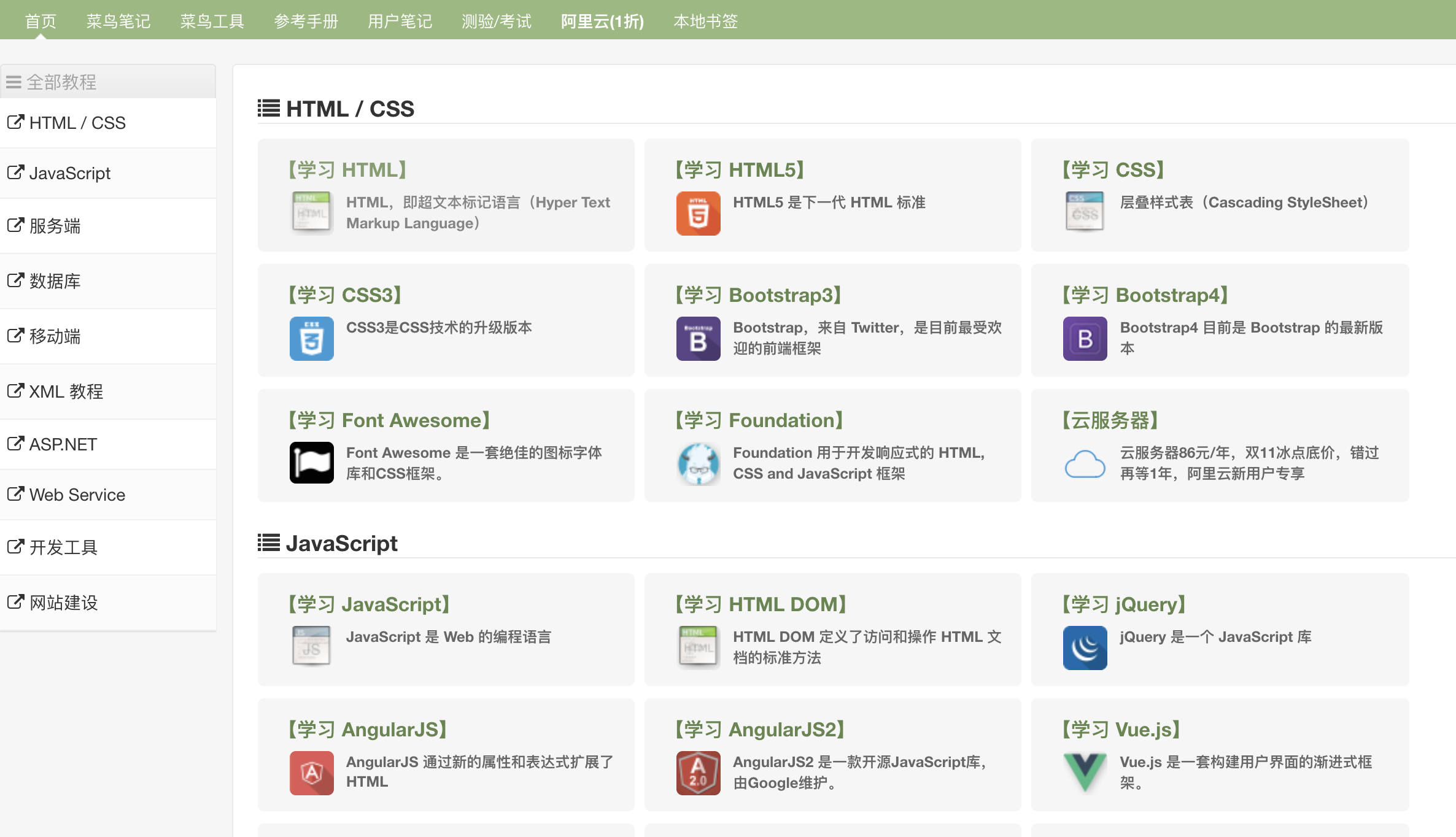The width and height of the screenshot is (1456, 837).
Task: Click the cloud server outline icon
Action: (x=1085, y=464)
